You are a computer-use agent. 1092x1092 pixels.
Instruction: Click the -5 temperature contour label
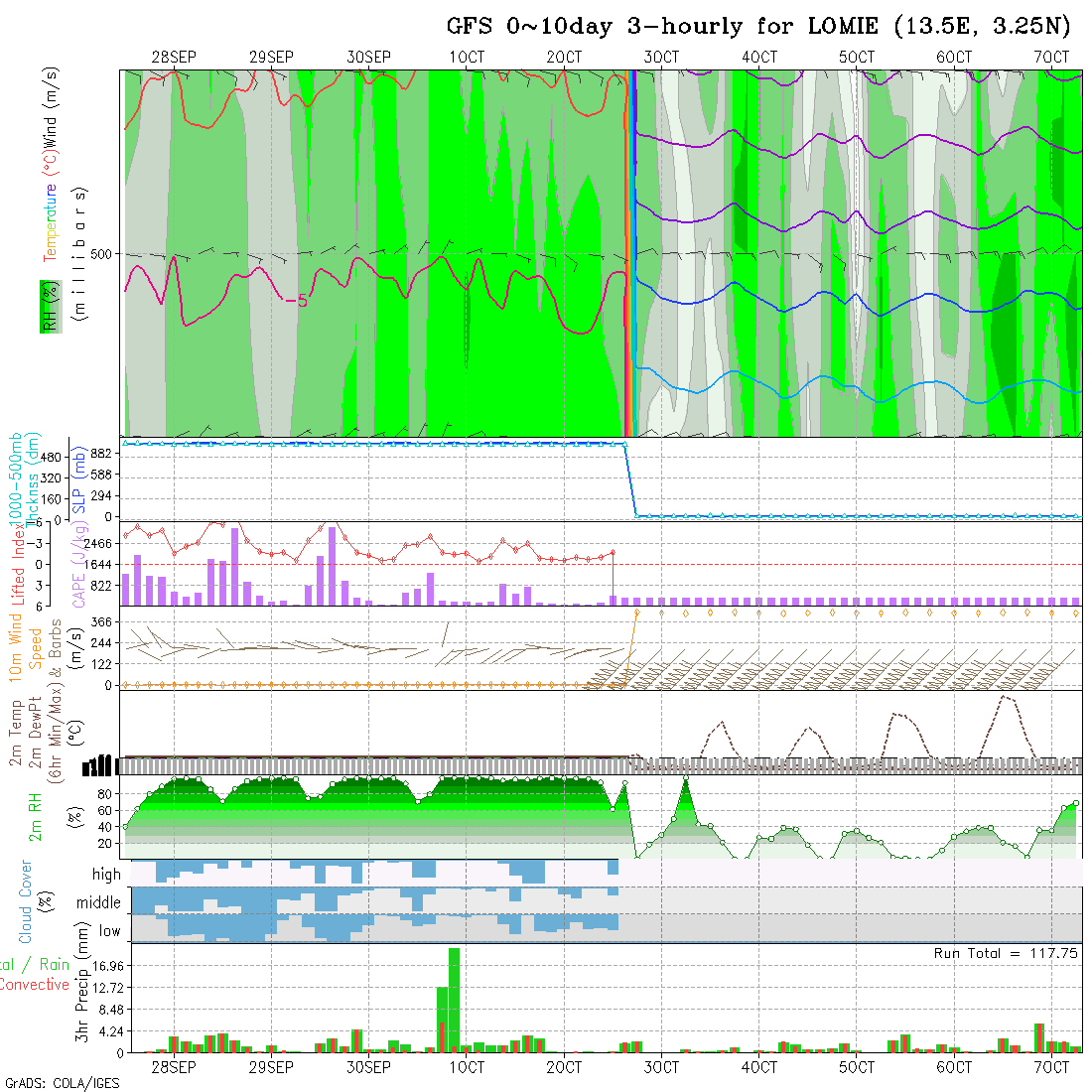[296, 301]
